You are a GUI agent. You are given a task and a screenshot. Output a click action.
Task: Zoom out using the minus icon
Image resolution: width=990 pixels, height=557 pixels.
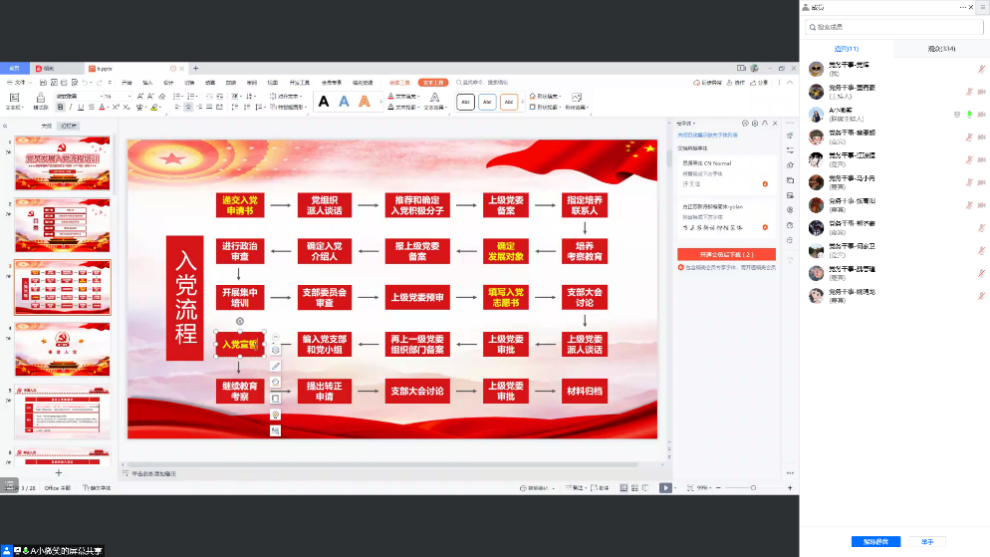pos(719,488)
